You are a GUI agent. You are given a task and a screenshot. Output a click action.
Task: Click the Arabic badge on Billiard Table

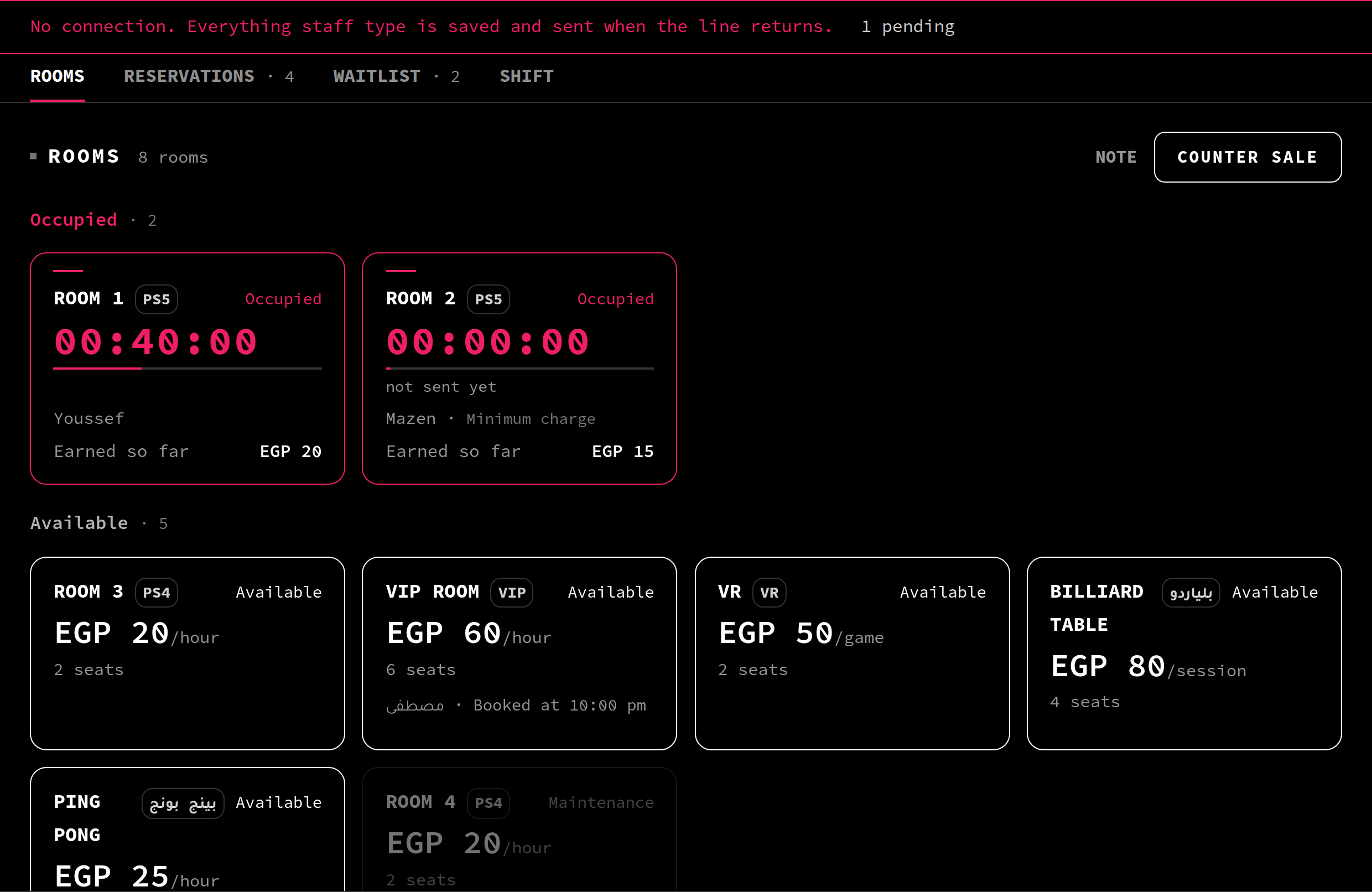click(x=1191, y=592)
